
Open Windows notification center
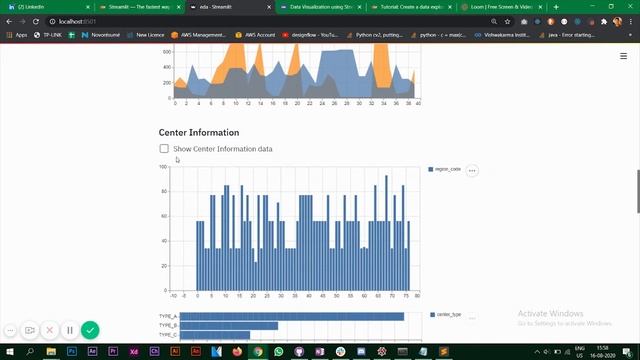627,352
